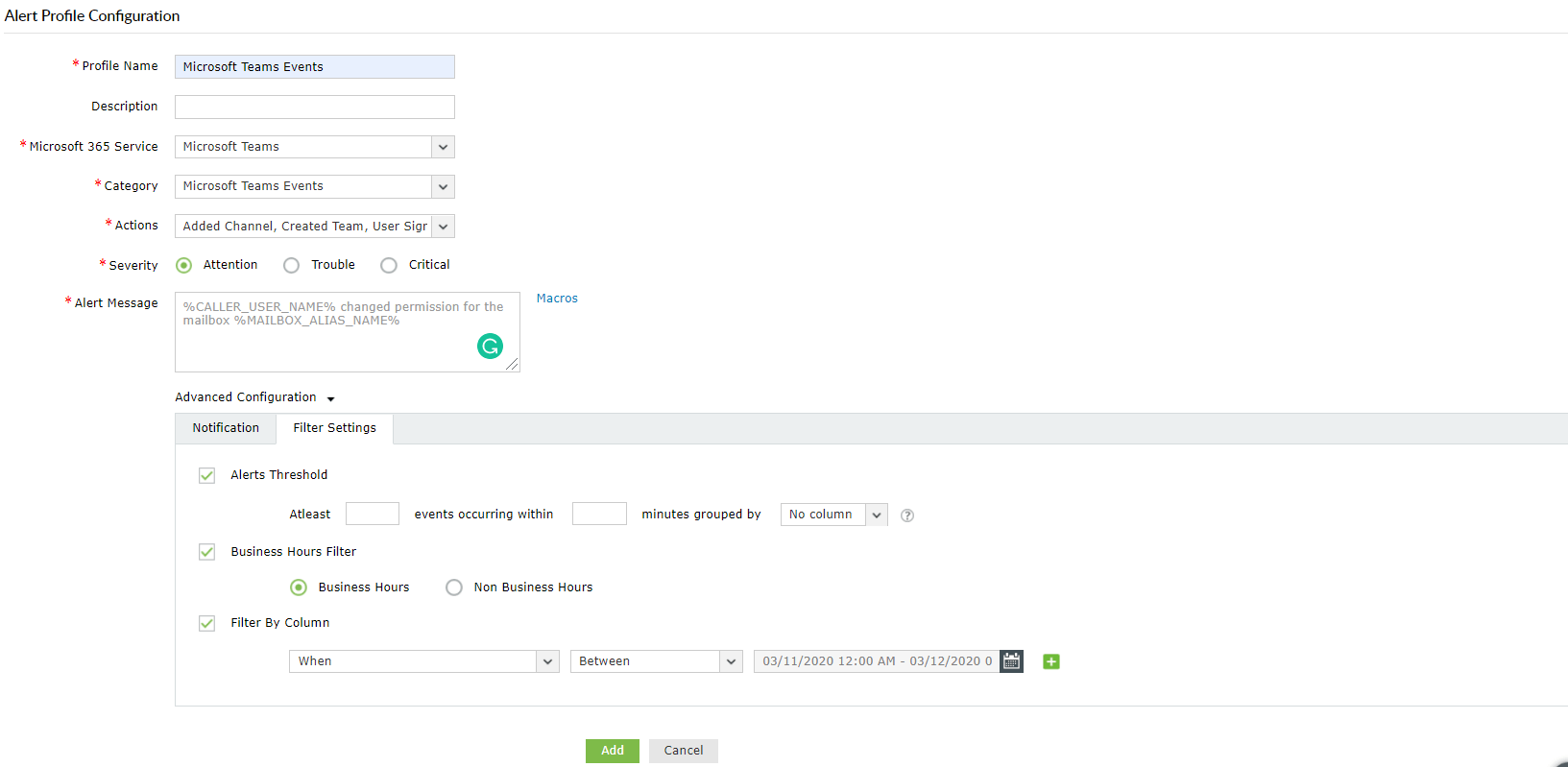1568x767 pixels.
Task: Add another column filter with plus icon
Action: pyautogui.click(x=1051, y=661)
